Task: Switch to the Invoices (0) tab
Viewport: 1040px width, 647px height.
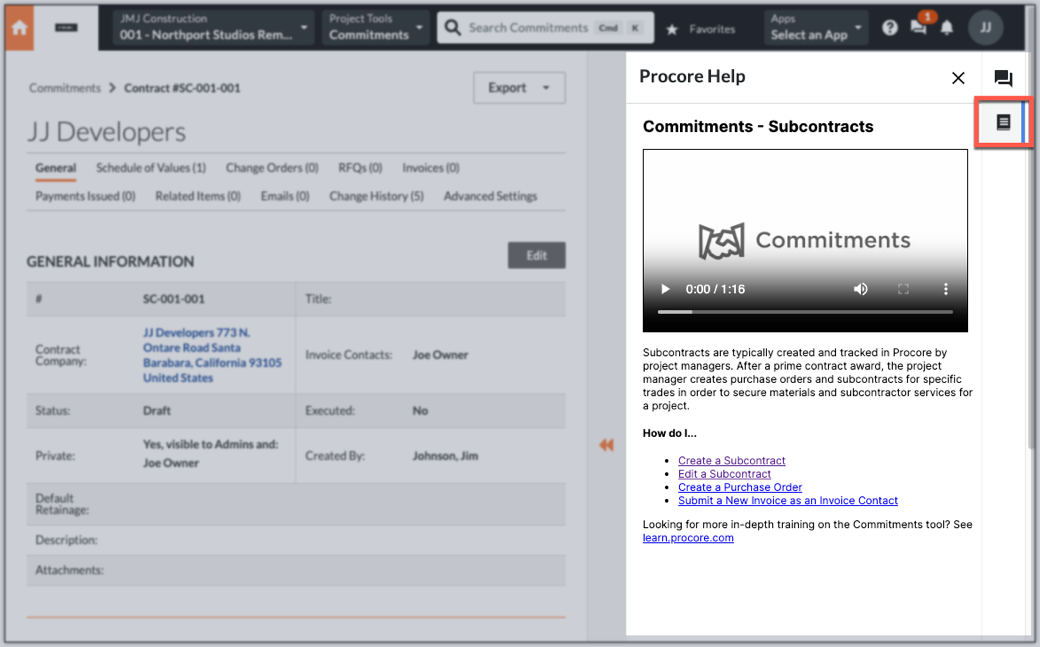Action: click(x=430, y=168)
